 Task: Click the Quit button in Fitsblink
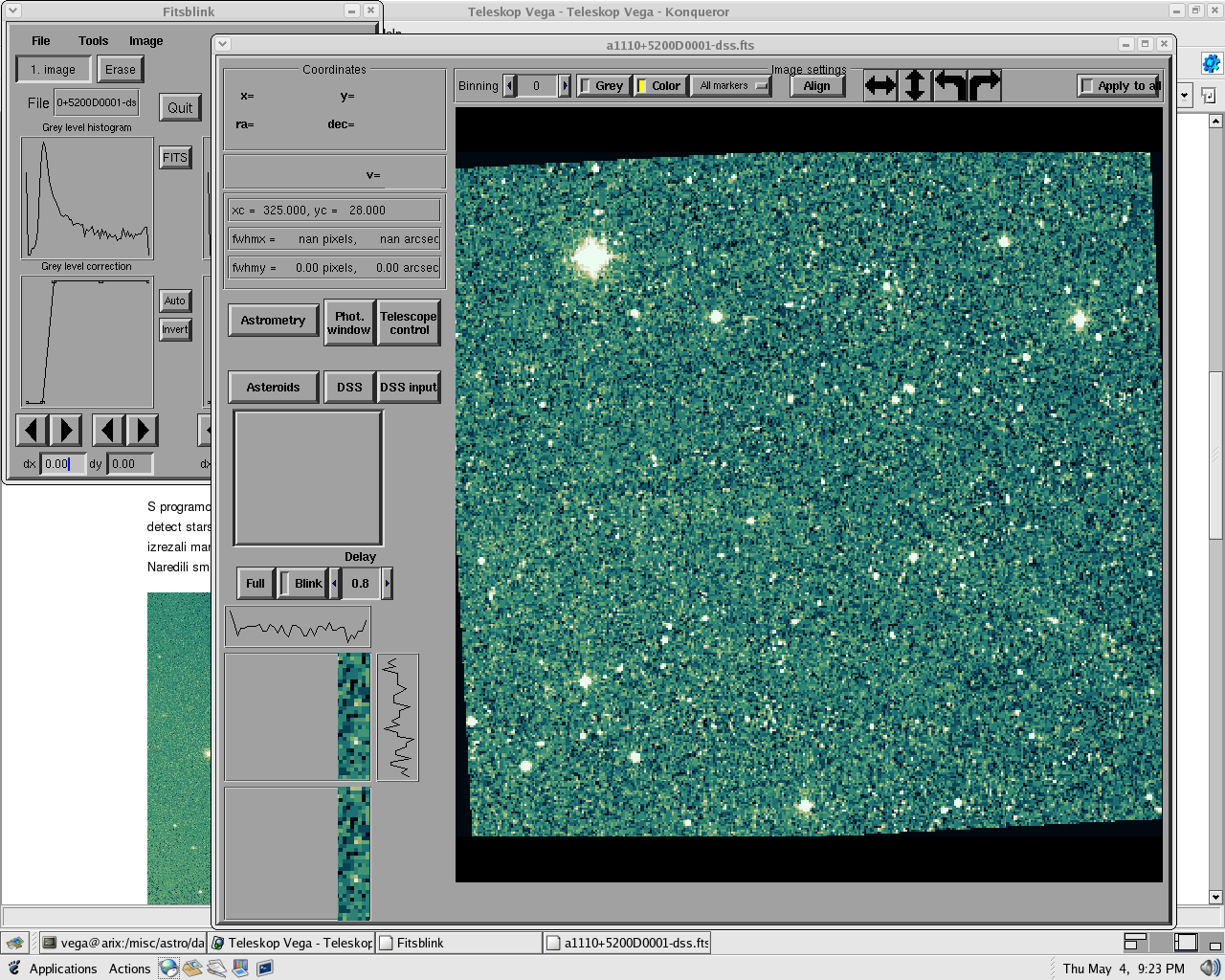click(180, 107)
